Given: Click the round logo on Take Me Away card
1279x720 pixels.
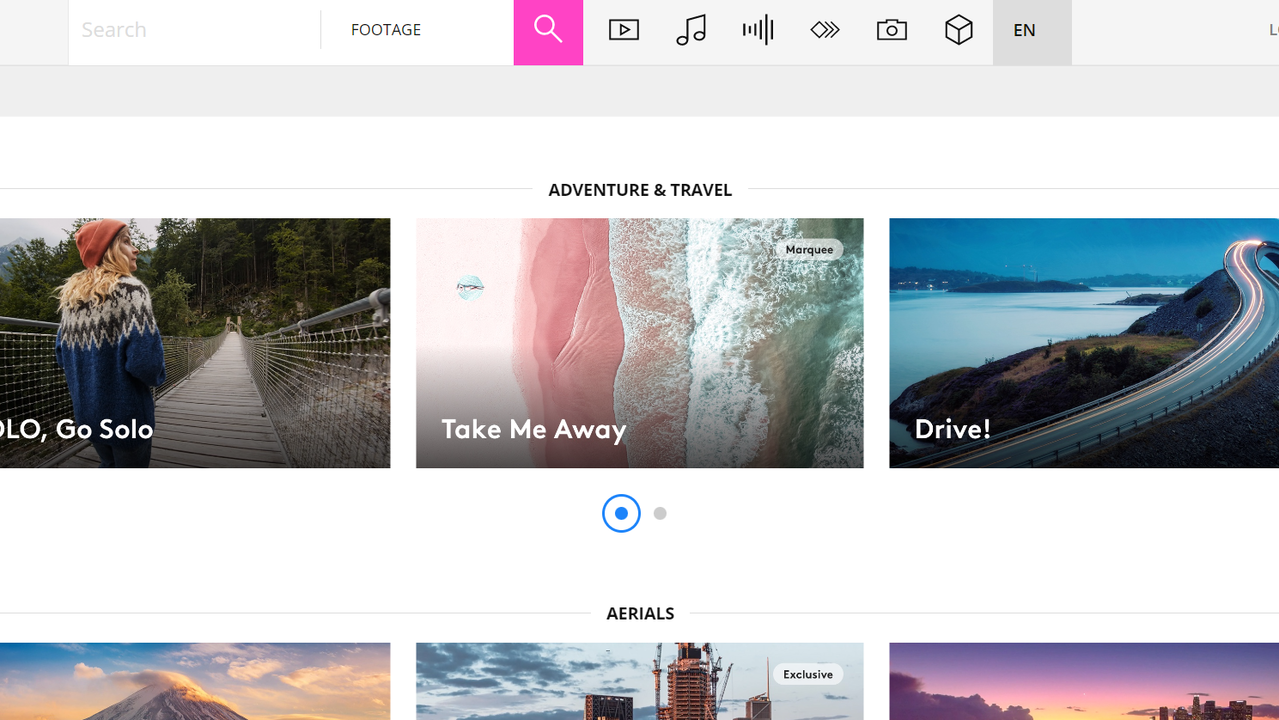Looking at the screenshot, I should 470,288.
